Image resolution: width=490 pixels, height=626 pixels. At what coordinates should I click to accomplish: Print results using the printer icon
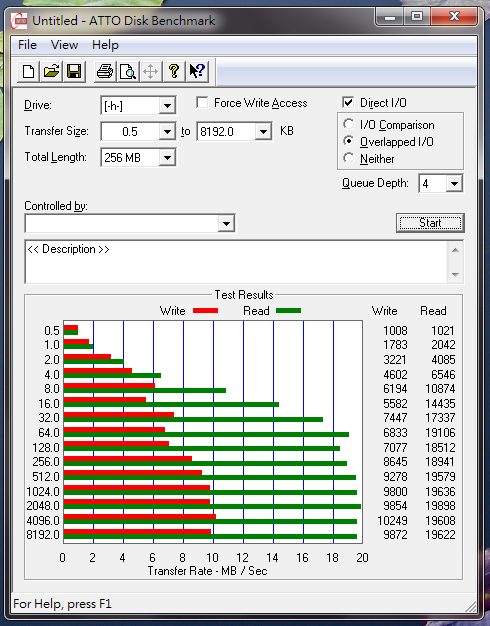(105, 72)
